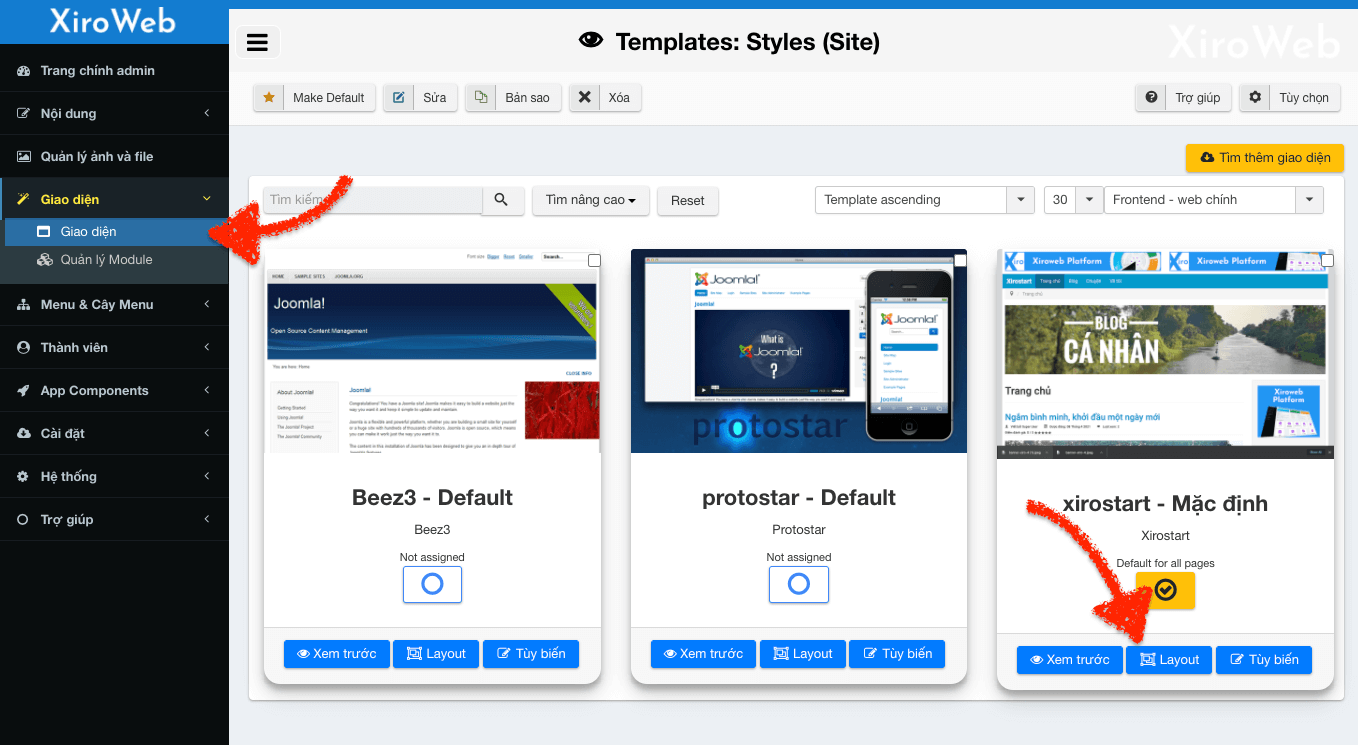Click Layout on the protostar card
Viewport: 1358px width, 745px height.
coord(803,654)
